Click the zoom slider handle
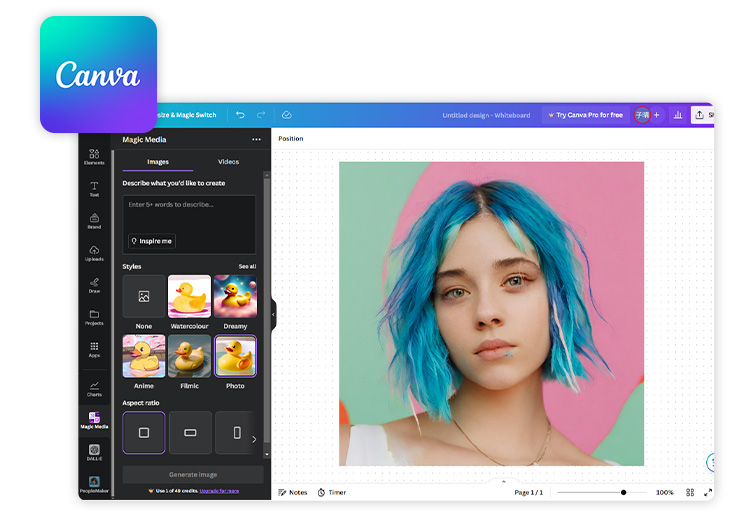The height and width of the screenshot is (514, 750). [623, 492]
